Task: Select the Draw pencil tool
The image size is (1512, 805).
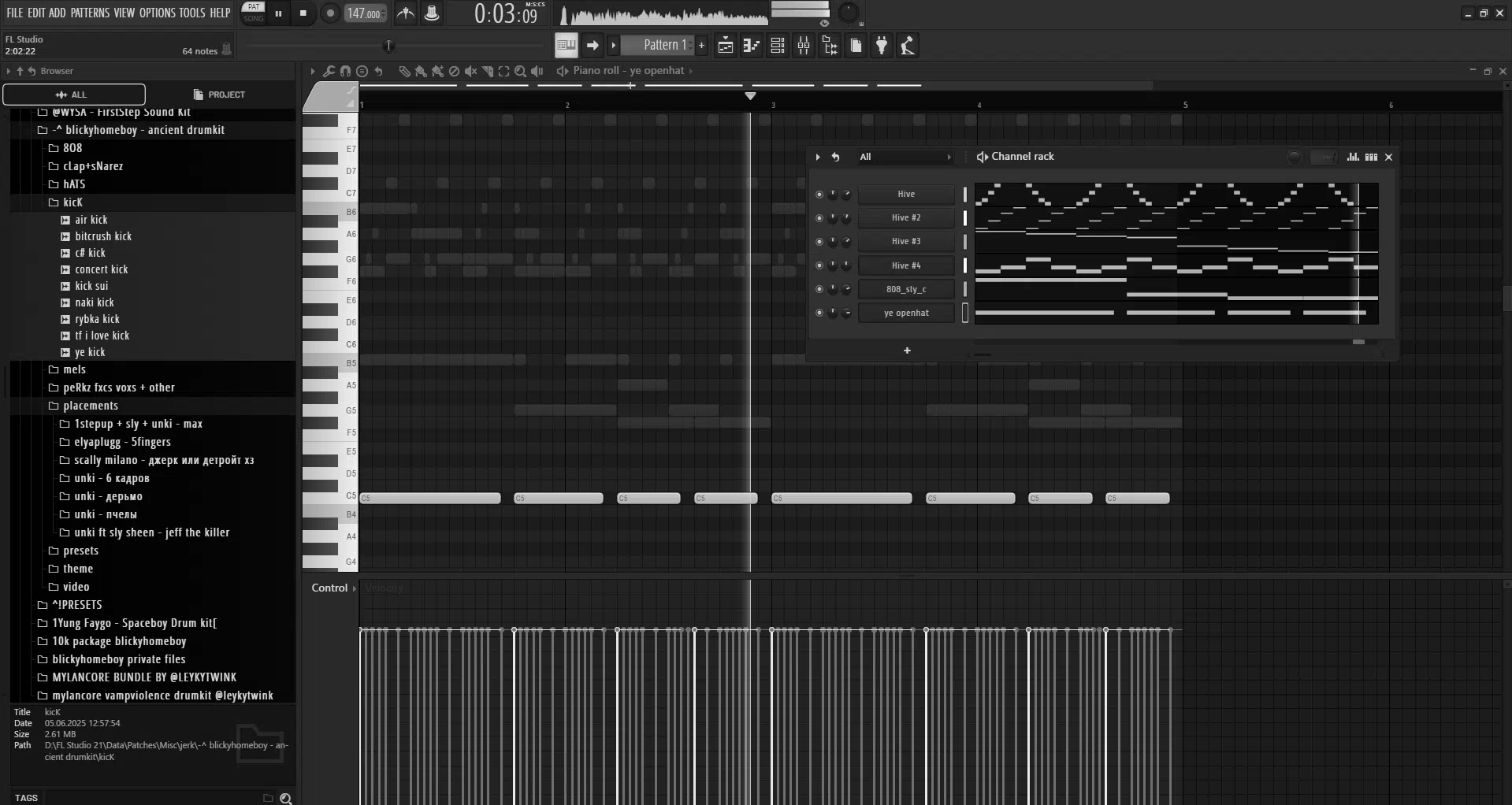Action: [404, 71]
